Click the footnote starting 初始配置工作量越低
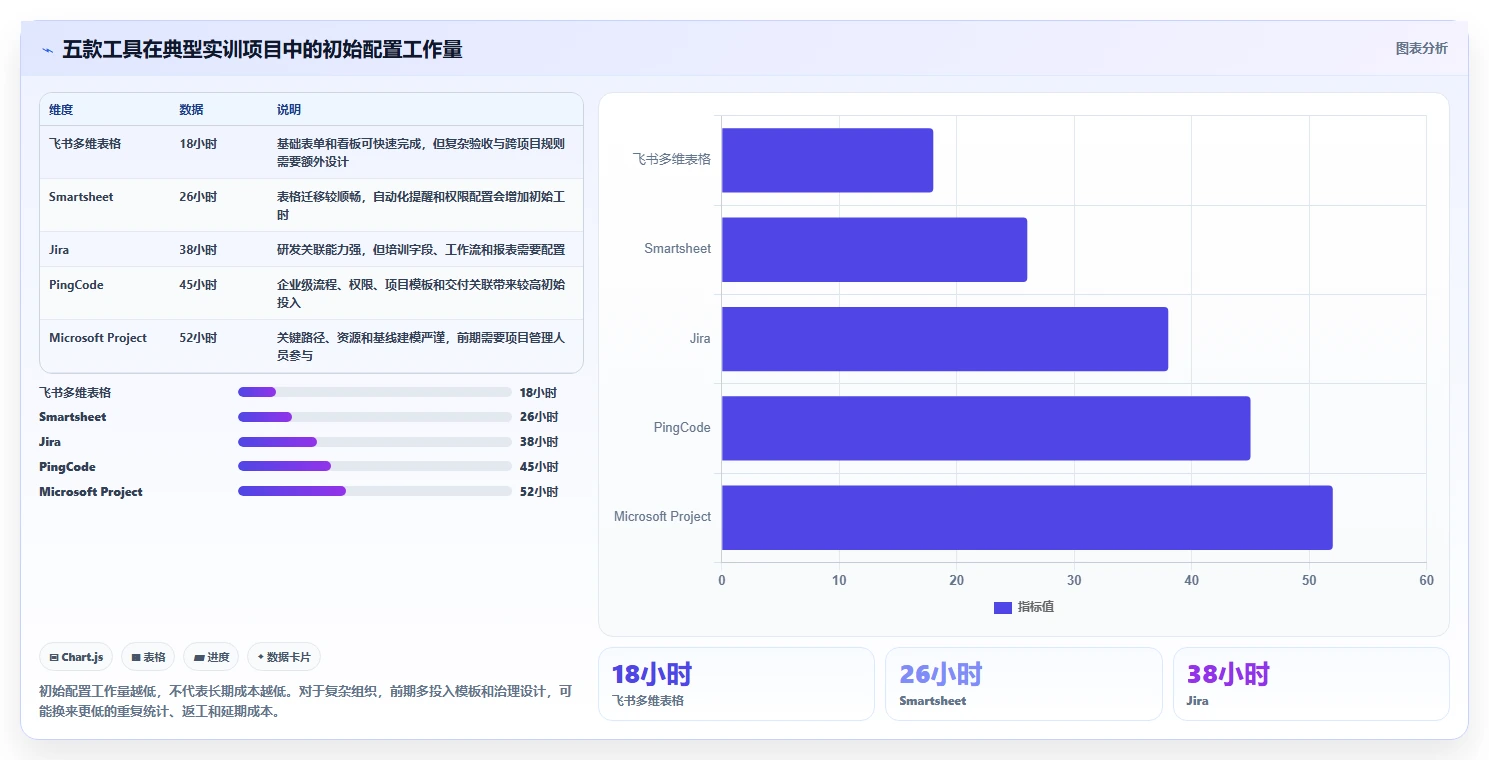This screenshot has width=1489, height=760. (x=306, y=701)
